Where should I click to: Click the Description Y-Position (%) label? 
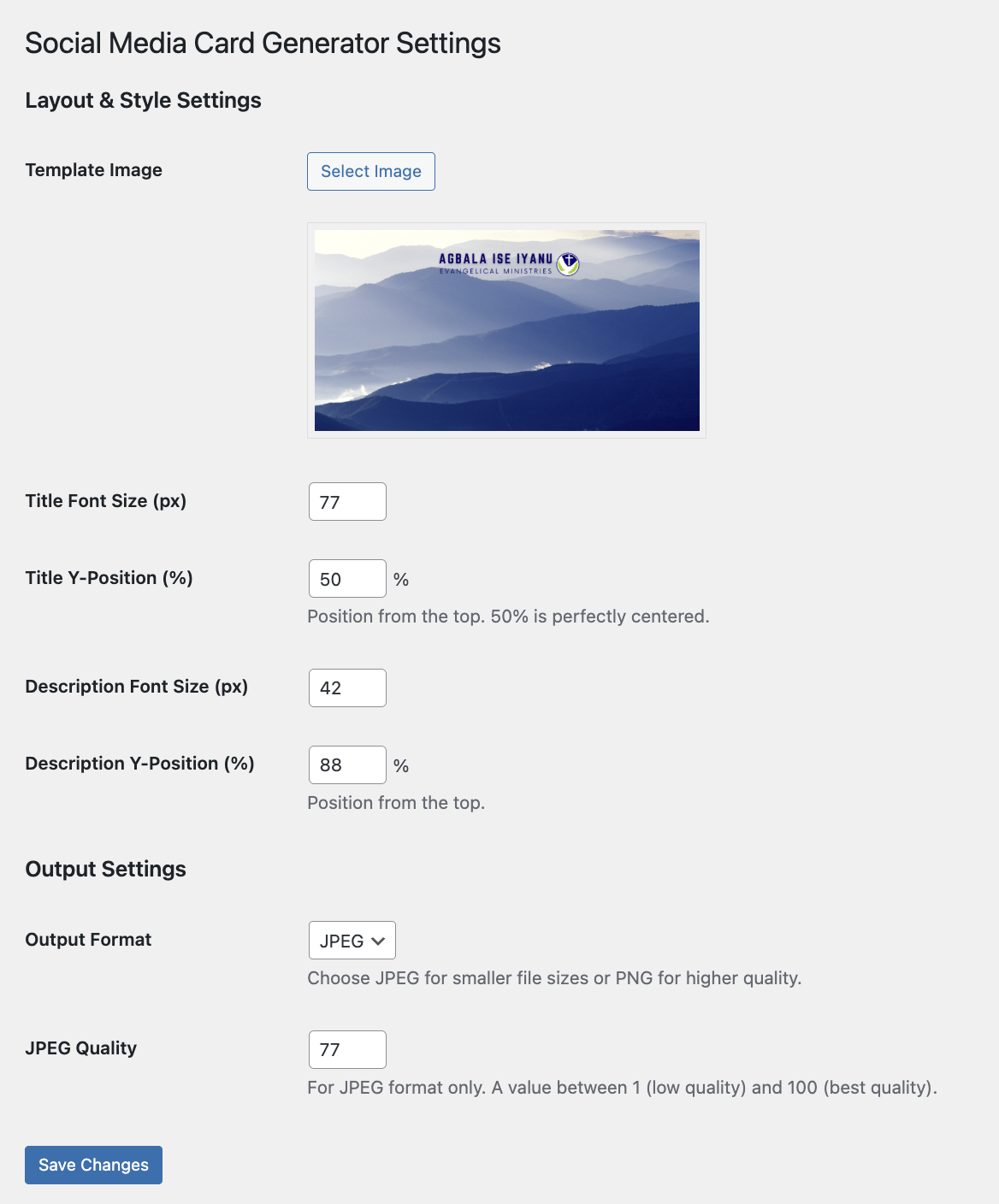click(140, 764)
